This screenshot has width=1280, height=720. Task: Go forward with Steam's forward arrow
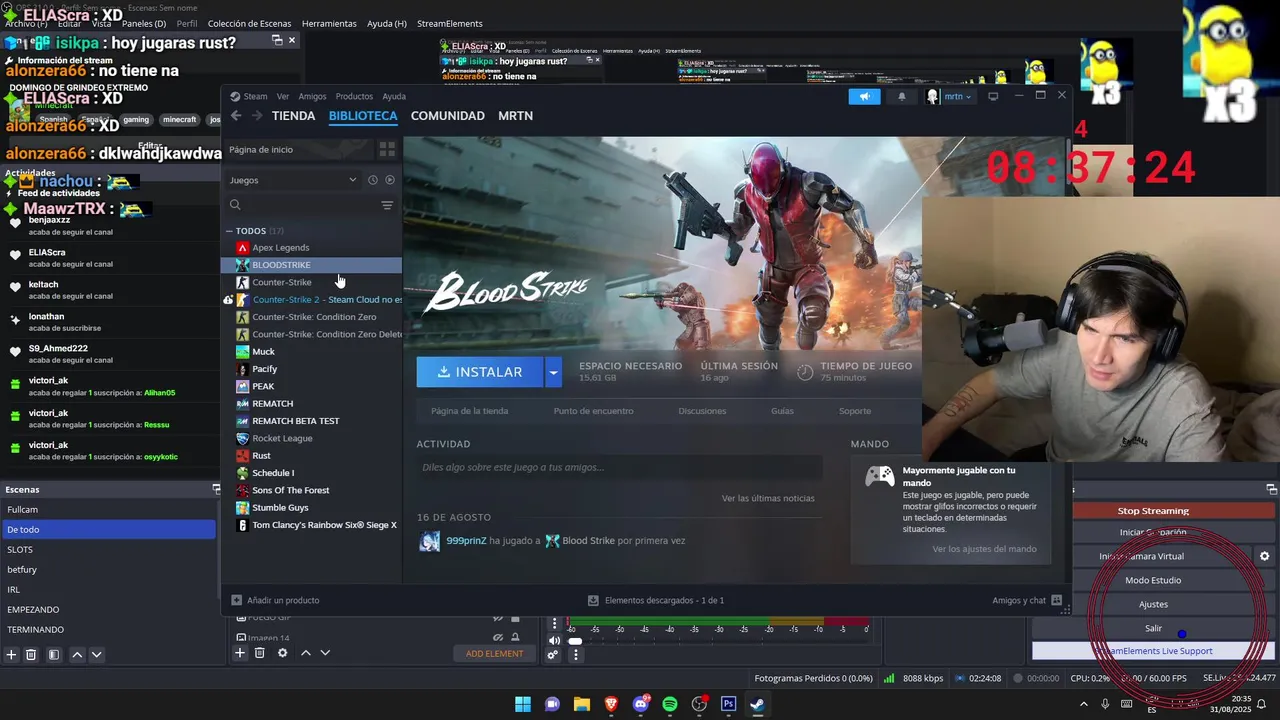pyautogui.click(x=257, y=116)
